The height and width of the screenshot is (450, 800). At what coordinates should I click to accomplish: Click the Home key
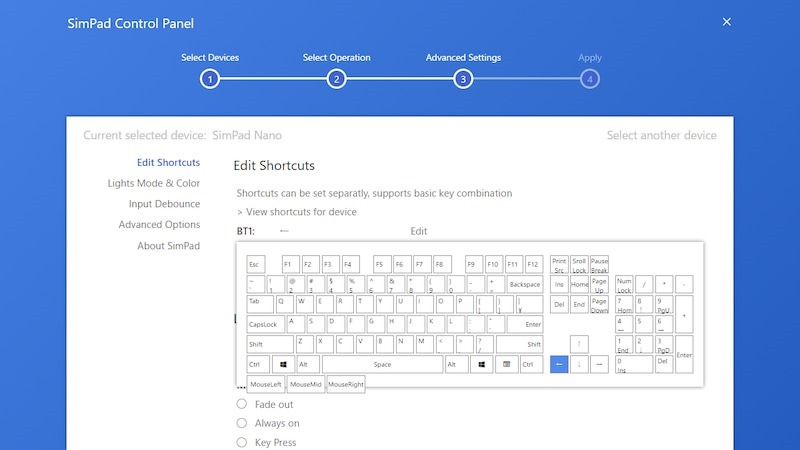[579, 284]
